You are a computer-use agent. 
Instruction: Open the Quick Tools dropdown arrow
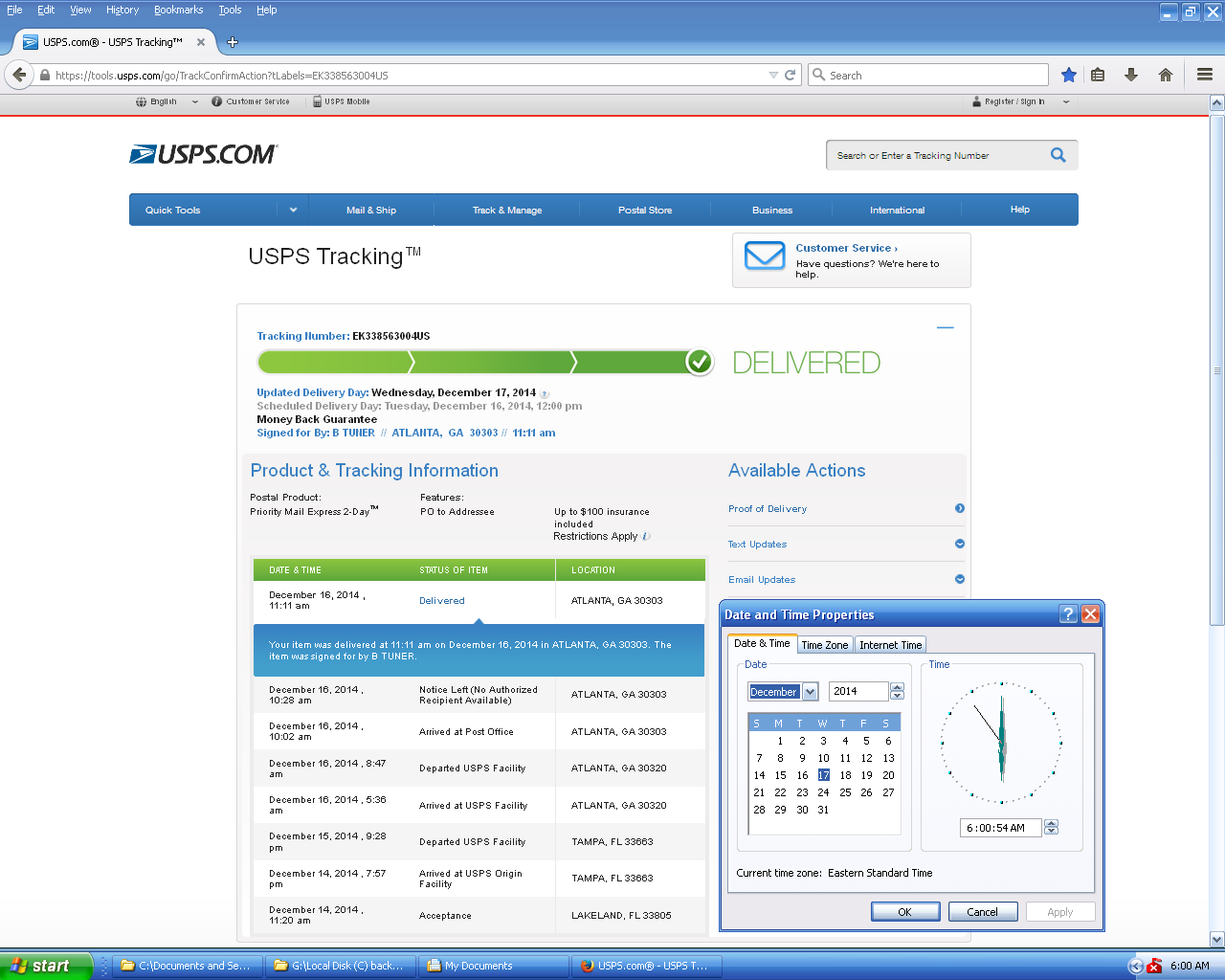tap(293, 210)
